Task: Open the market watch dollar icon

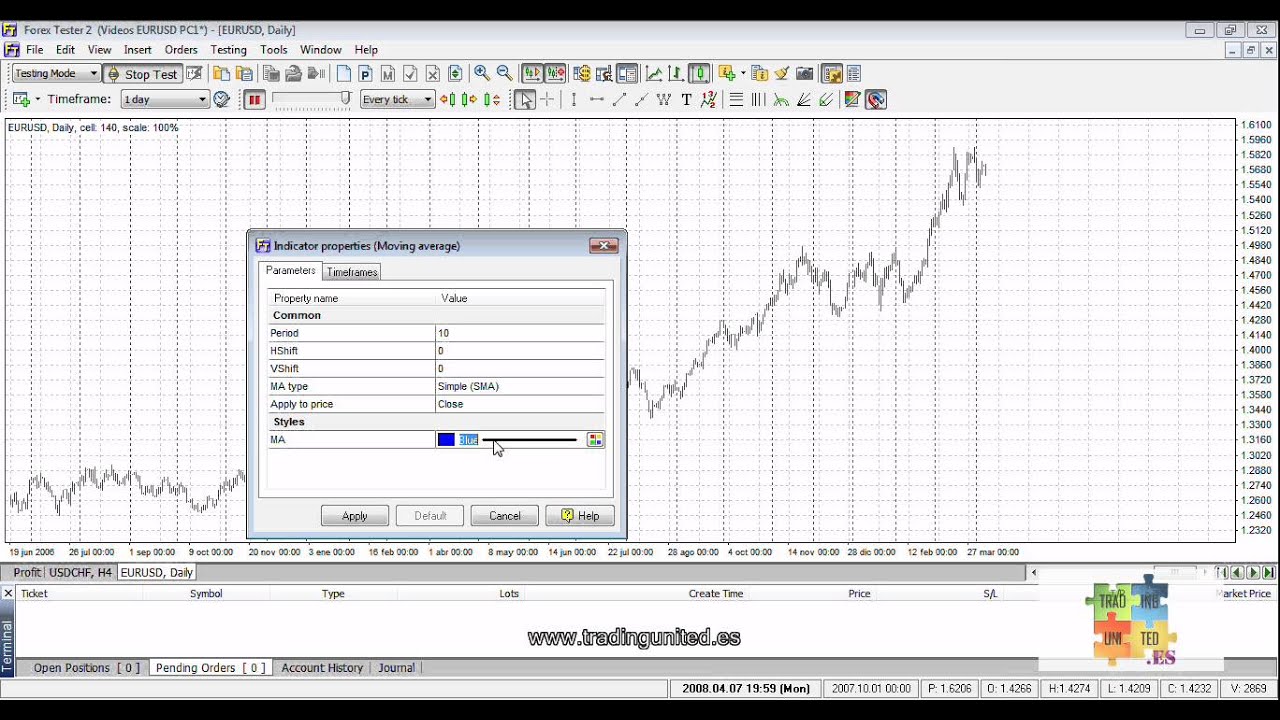Action: [x=582, y=73]
